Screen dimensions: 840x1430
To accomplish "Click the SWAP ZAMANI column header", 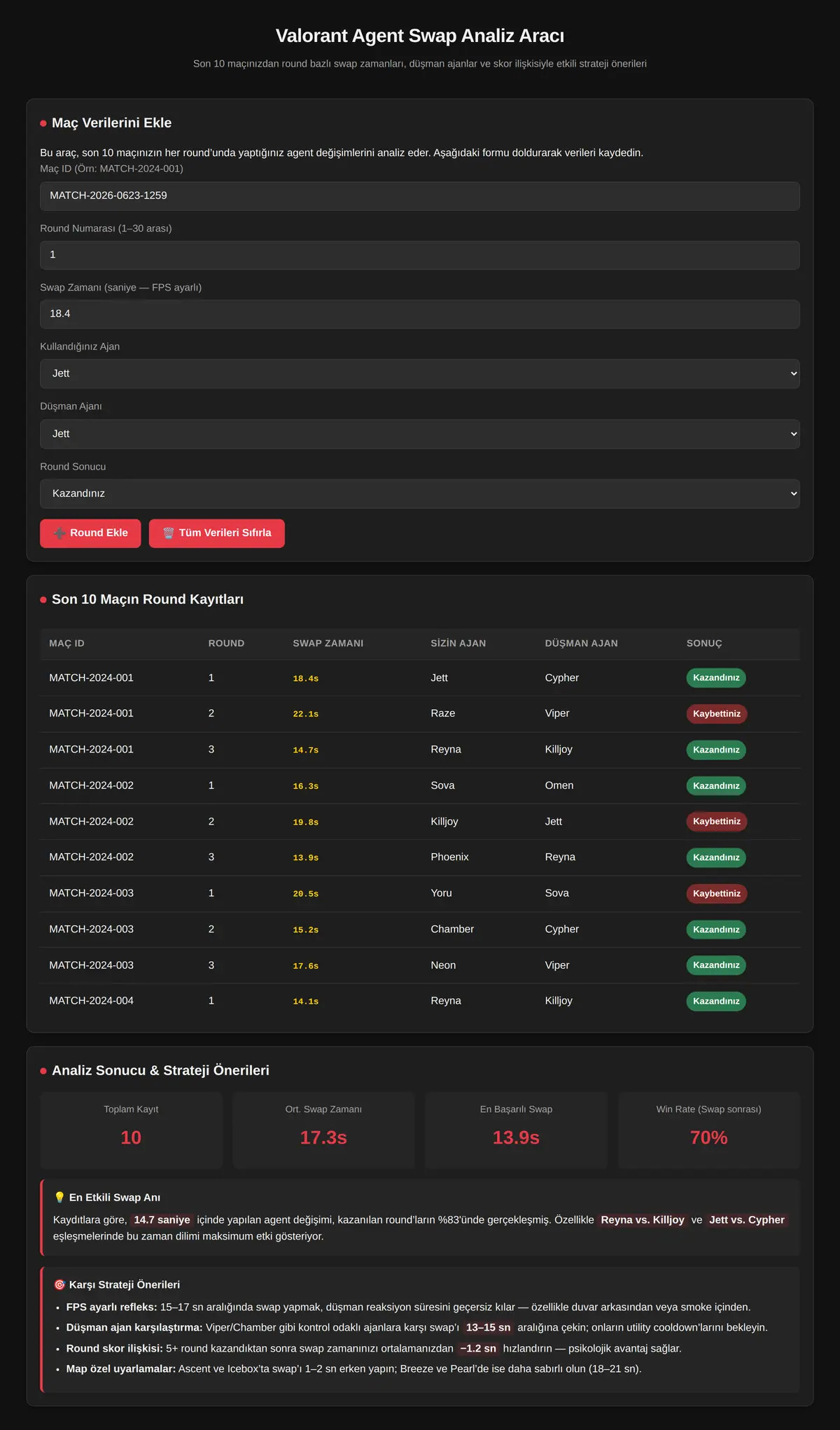I will pos(328,643).
